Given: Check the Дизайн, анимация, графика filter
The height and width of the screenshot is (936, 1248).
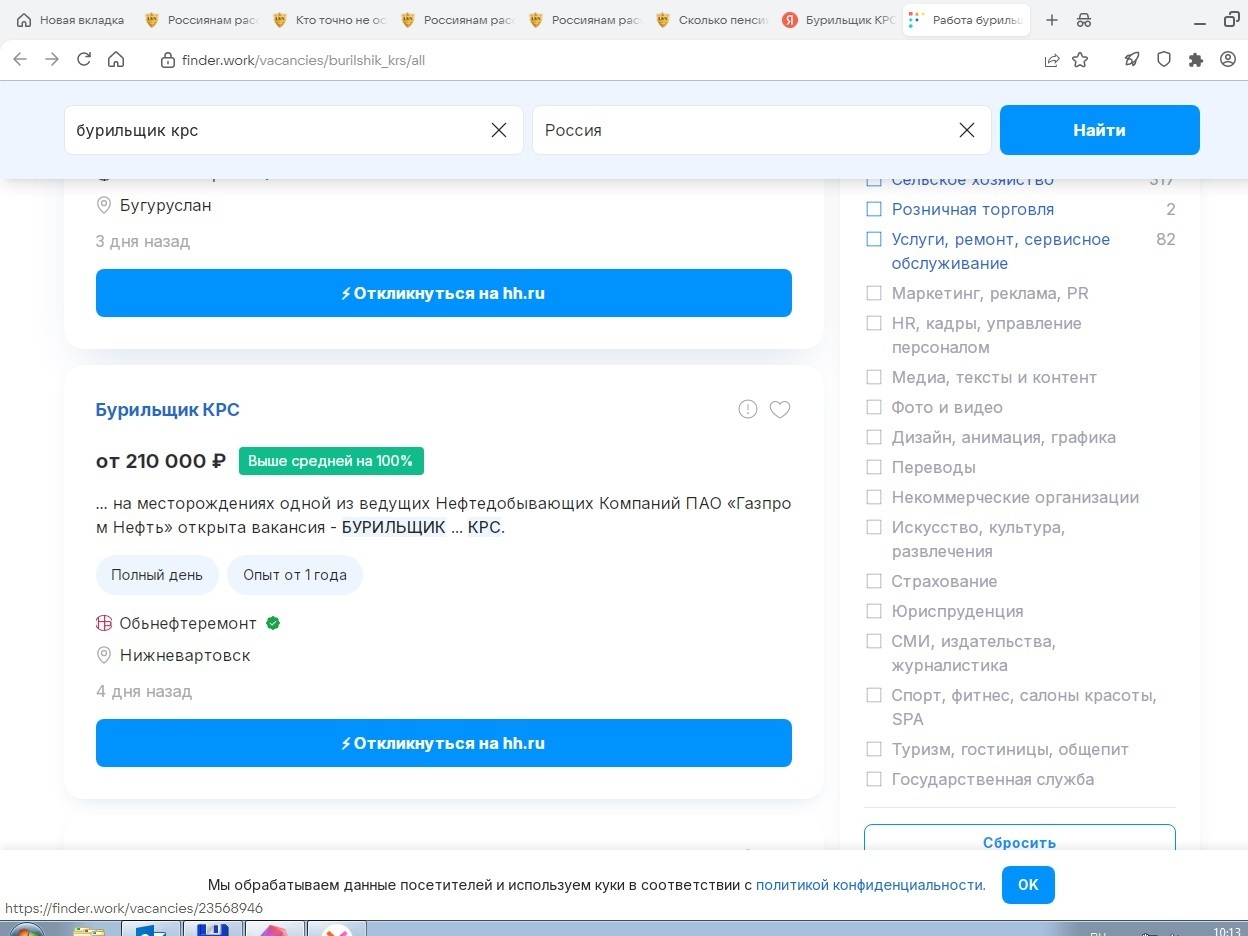Looking at the screenshot, I should coord(874,437).
